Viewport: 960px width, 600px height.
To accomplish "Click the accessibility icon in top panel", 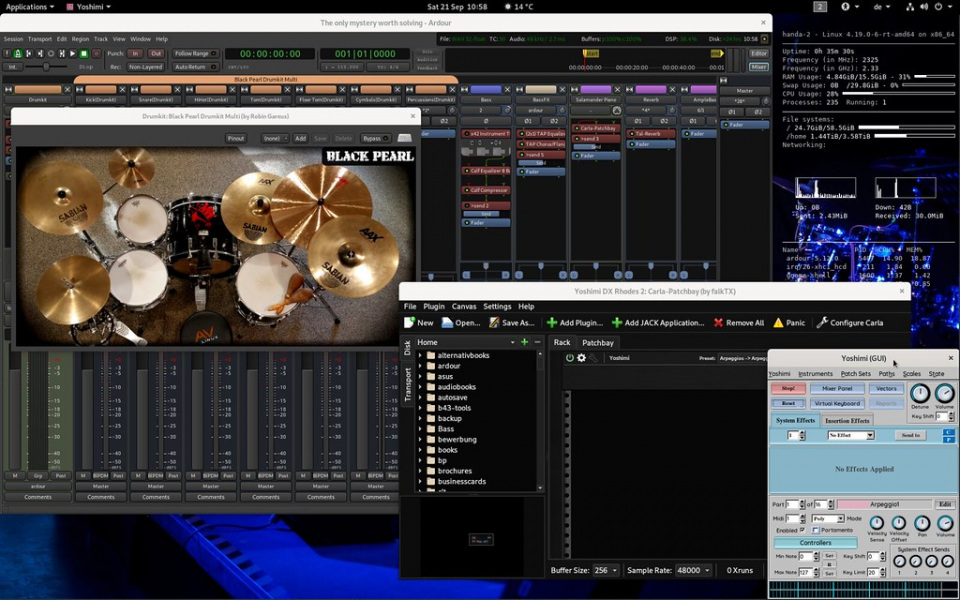I will pos(846,7).
